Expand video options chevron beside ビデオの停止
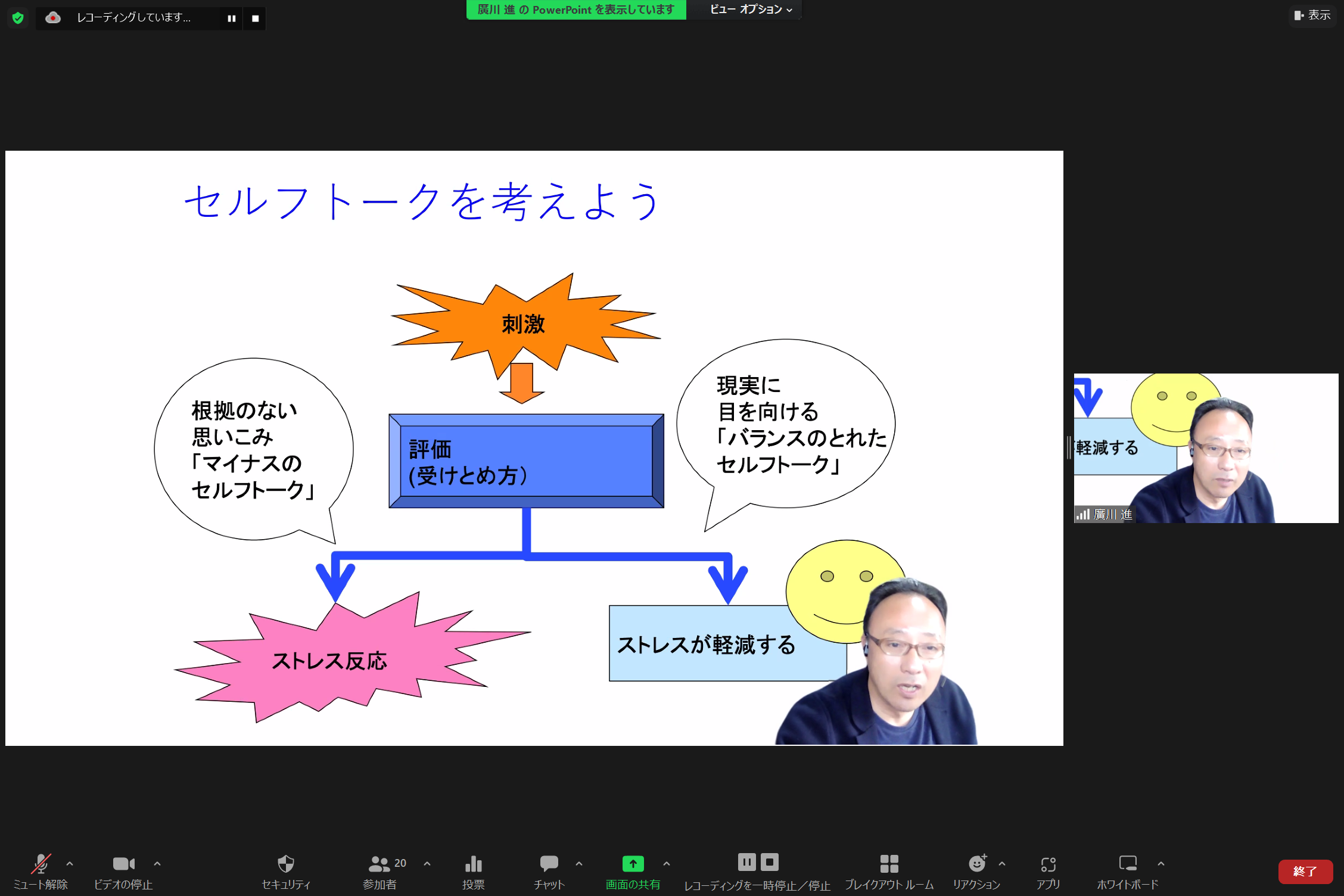 pos(157,863)
